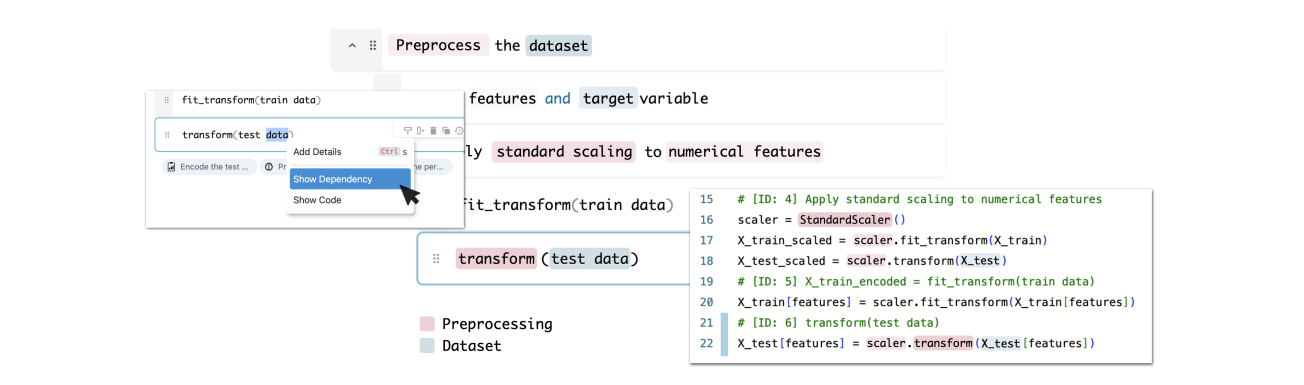
Task: Click the blue-gray Dataset legend swatch
Action: (427, 346)
